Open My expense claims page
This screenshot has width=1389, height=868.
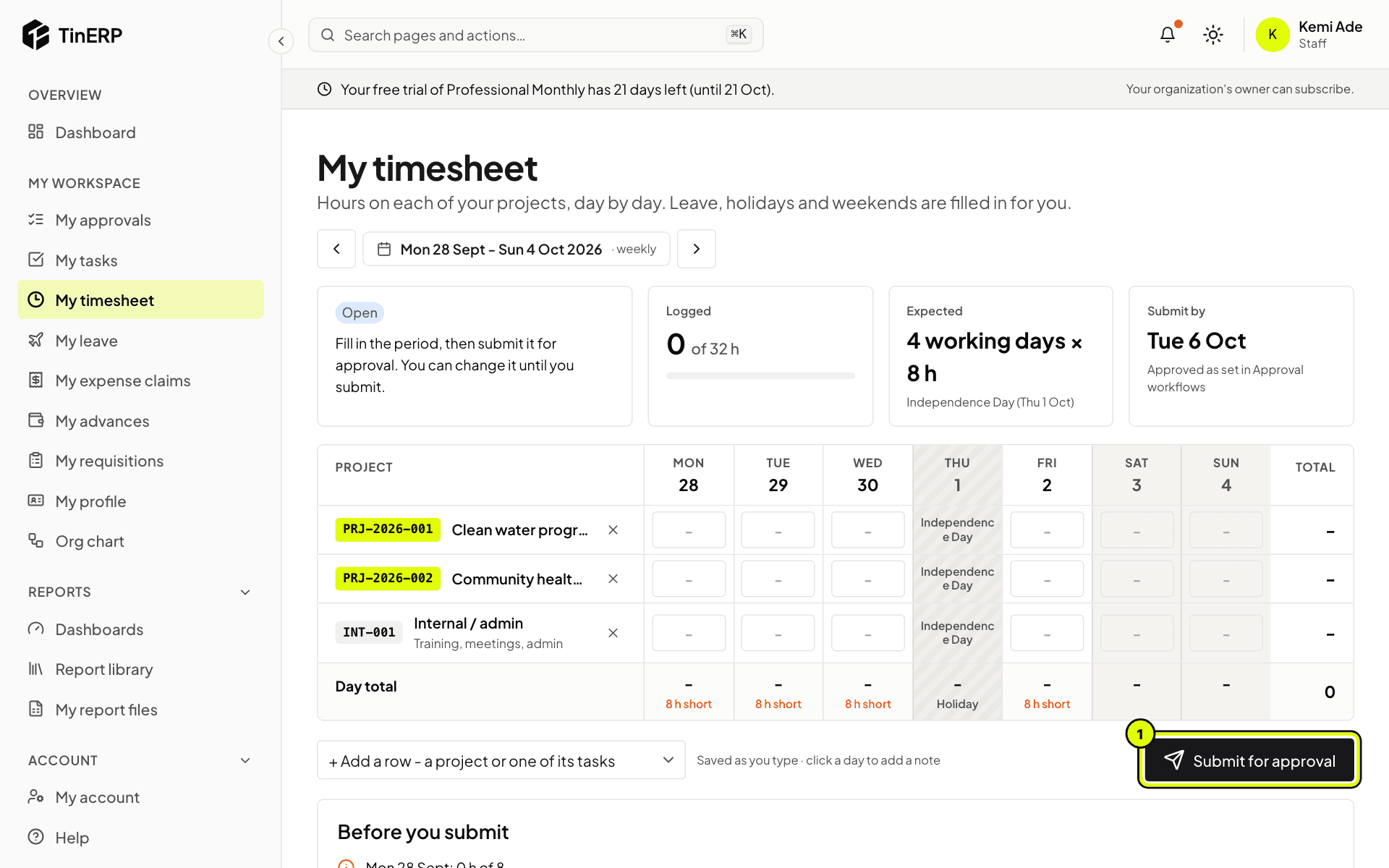140,380
